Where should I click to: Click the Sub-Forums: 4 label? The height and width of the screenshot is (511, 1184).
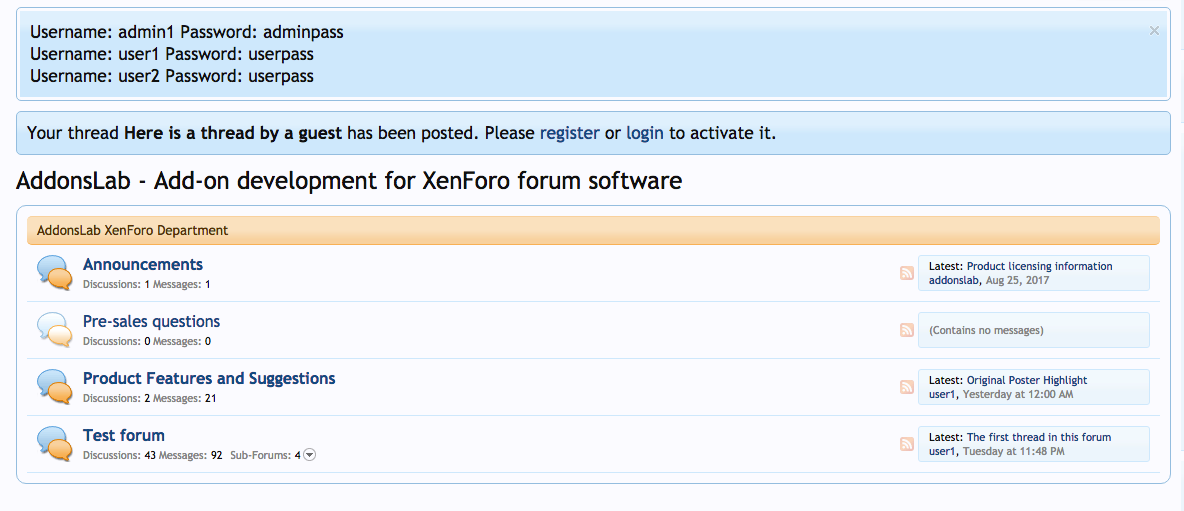coord(265,455)
